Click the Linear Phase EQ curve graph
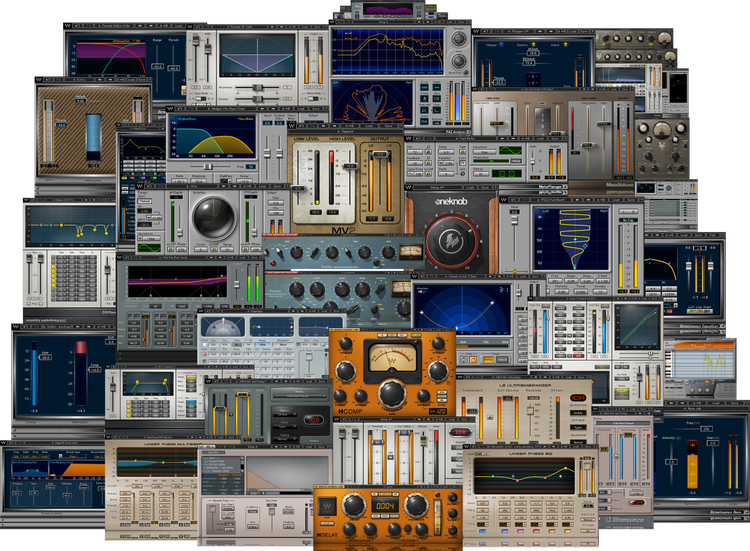Screen dimensions: 750x551 [x=524, y=475]
